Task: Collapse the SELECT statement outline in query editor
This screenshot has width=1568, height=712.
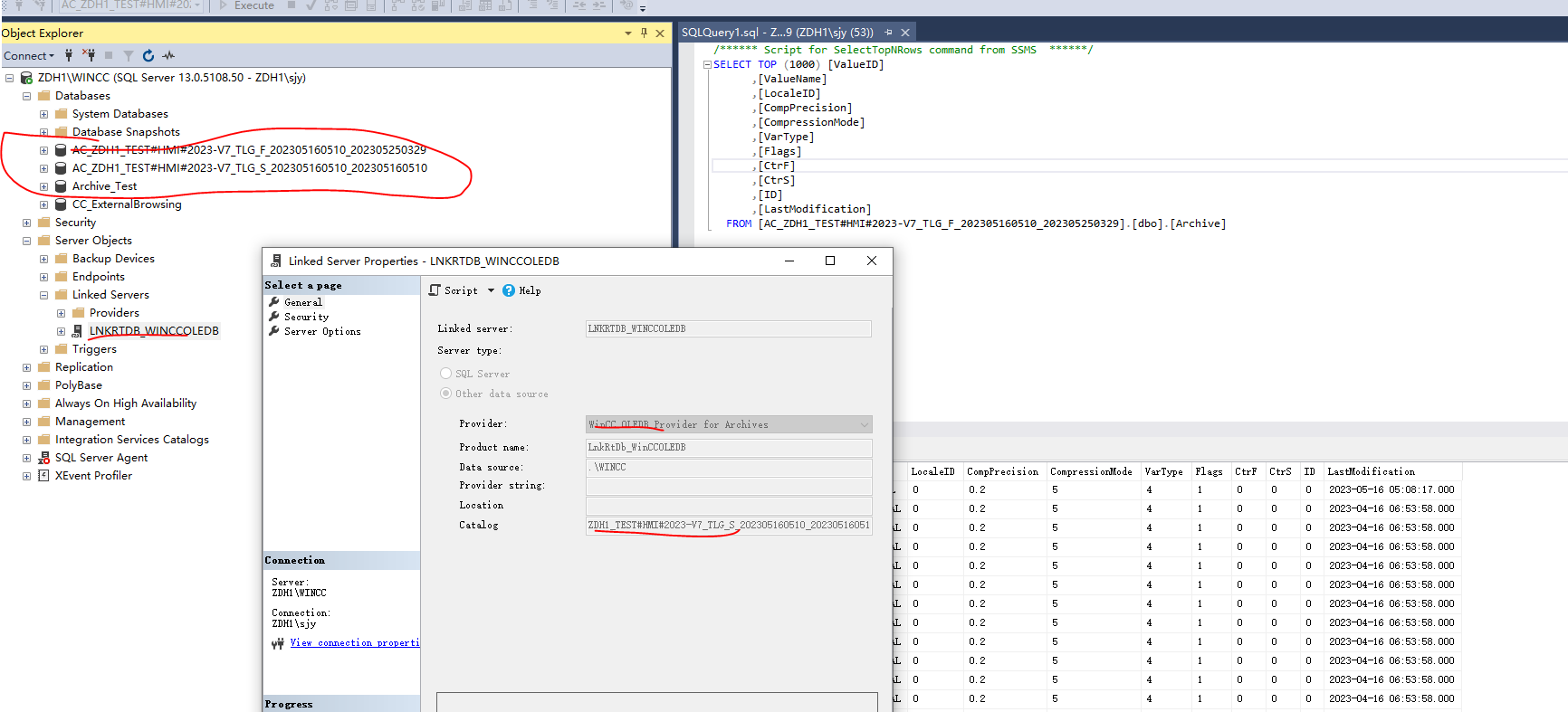Action: coord(707,65)
